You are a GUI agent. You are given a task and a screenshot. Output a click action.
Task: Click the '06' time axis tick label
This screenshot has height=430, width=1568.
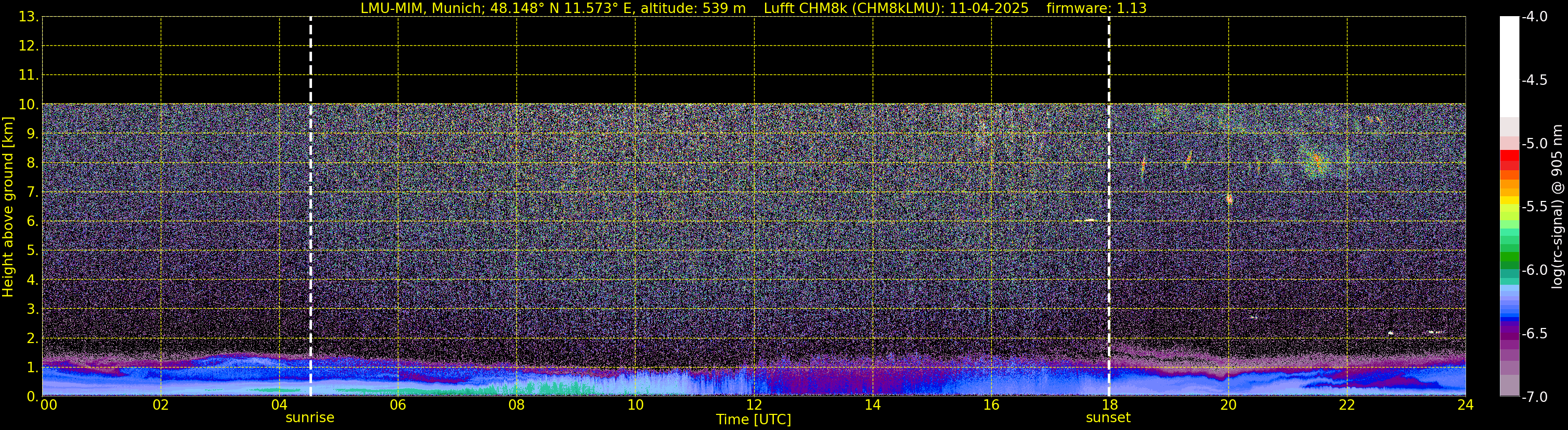pyautogui.click(x=398, y=405)
